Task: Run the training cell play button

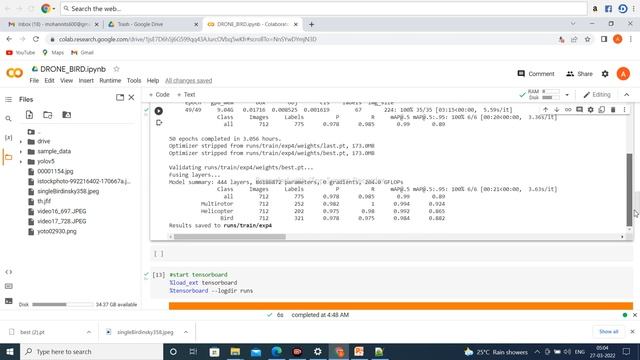Action: [159, 111]
